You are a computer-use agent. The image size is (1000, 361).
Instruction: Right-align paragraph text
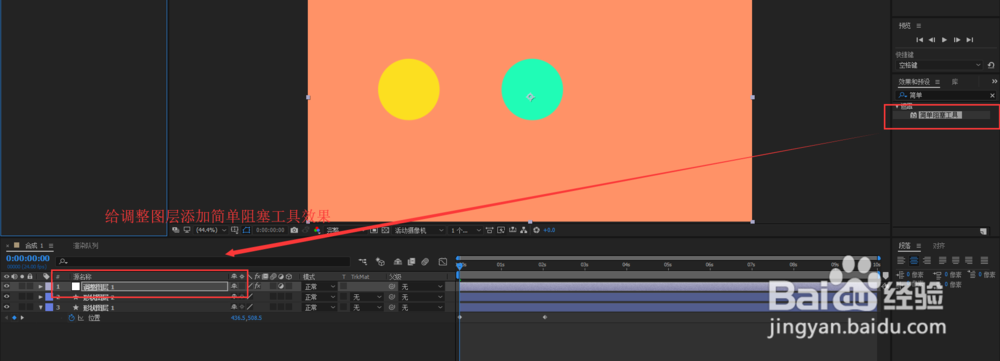click(x=927, y=260)
